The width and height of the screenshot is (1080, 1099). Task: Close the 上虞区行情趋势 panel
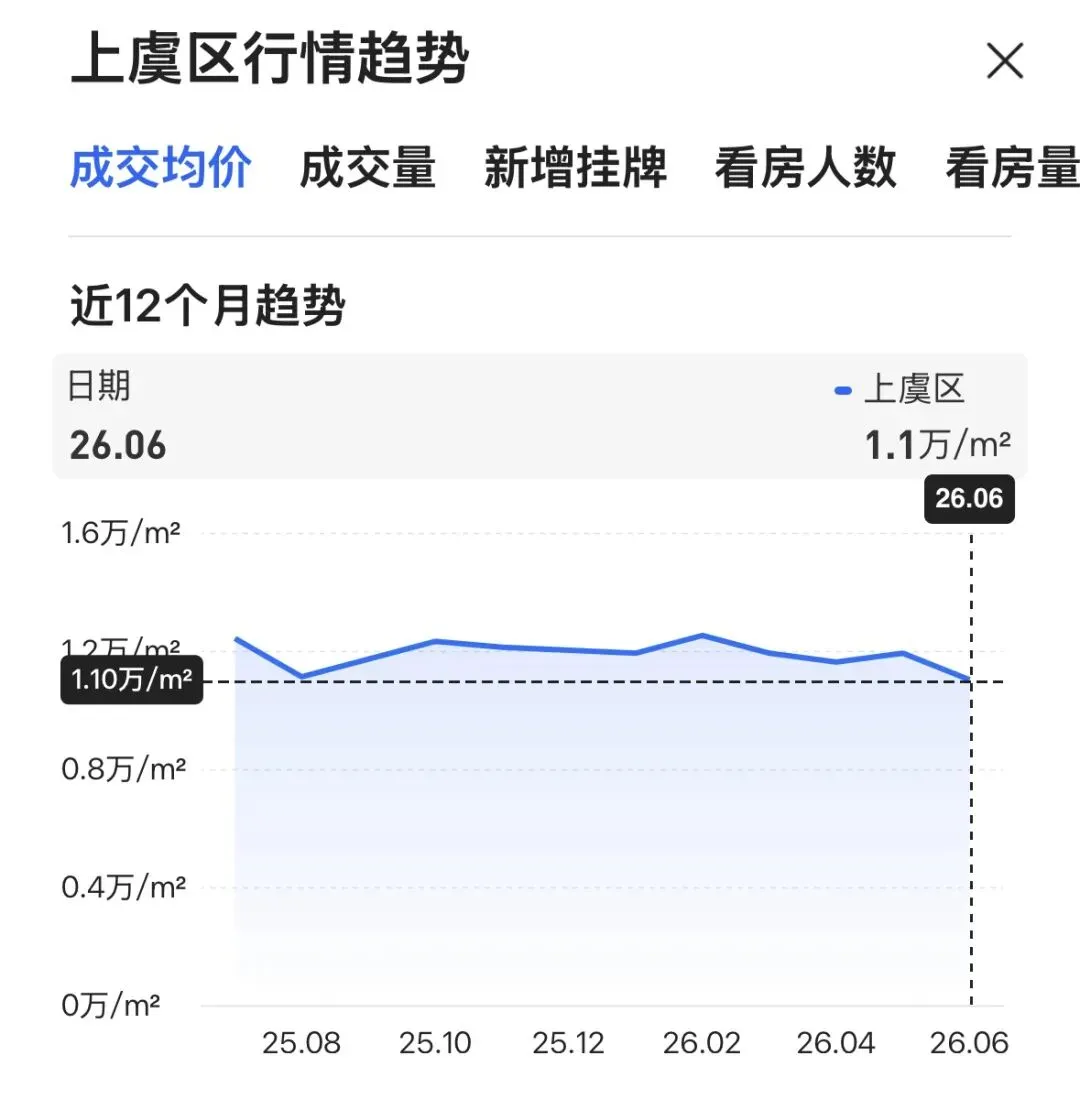(1005, 60)
